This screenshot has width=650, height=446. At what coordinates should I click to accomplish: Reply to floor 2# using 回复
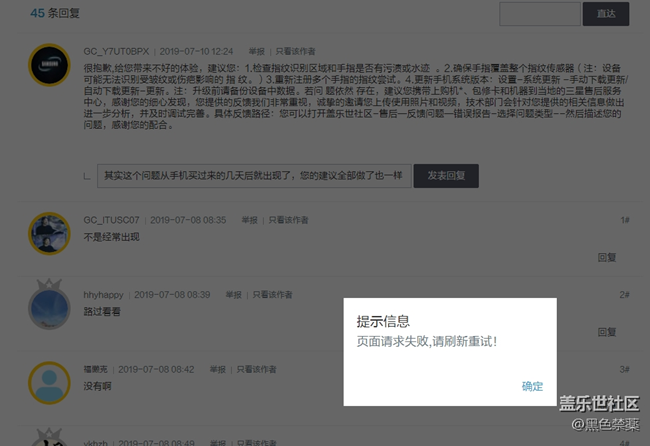(607, 332)
